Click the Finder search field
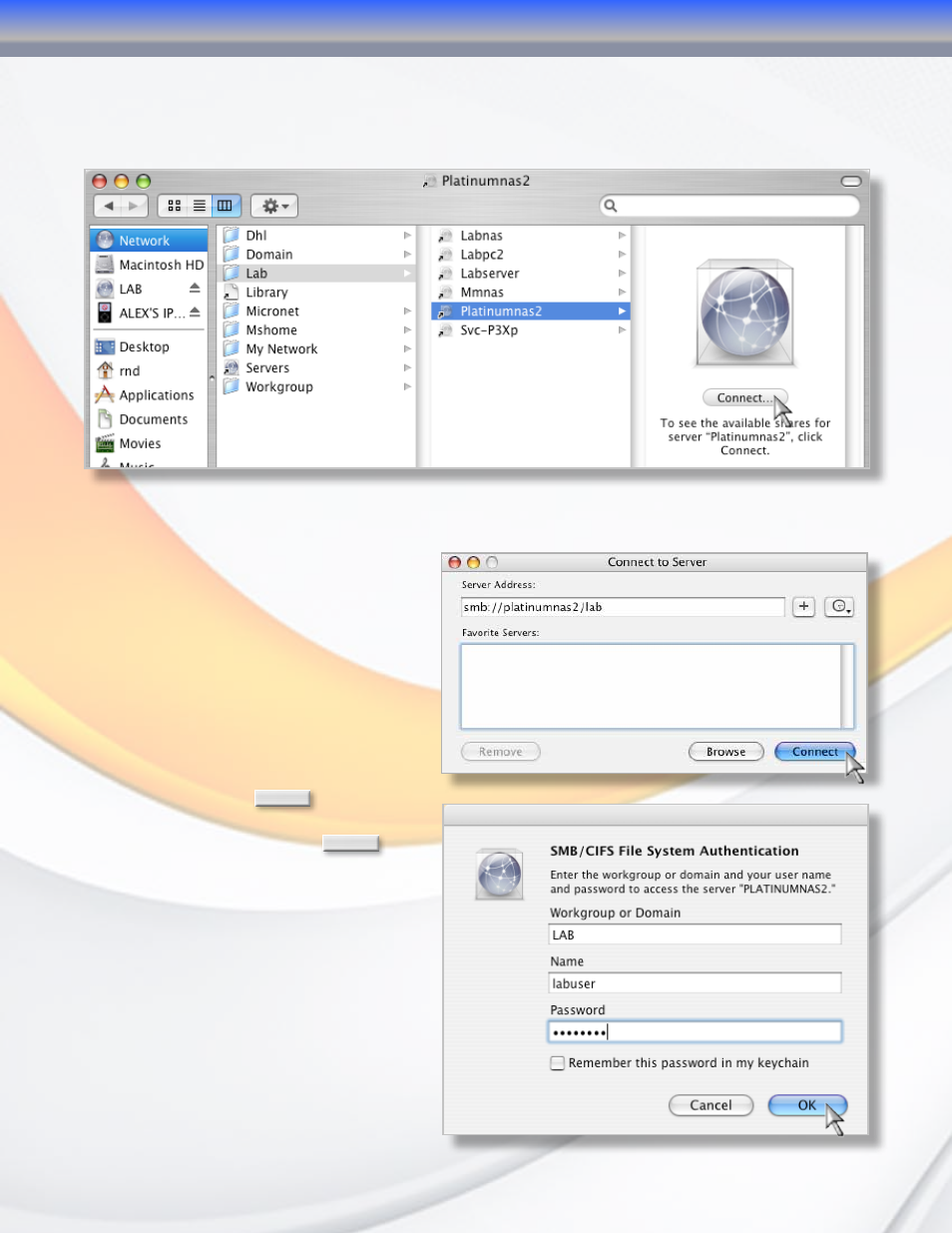Screen dimensions: 952x1233 coord(729,206)
